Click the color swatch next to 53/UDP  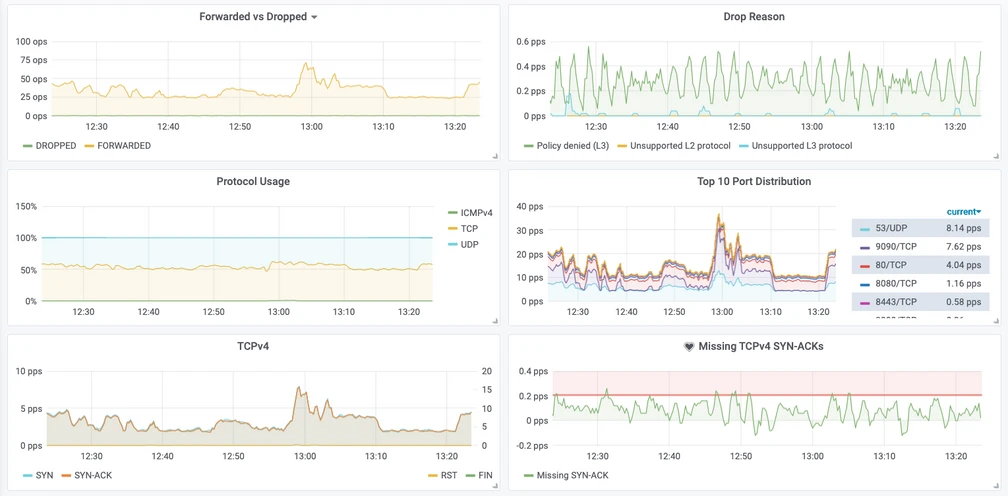click(x=864, y=229)
